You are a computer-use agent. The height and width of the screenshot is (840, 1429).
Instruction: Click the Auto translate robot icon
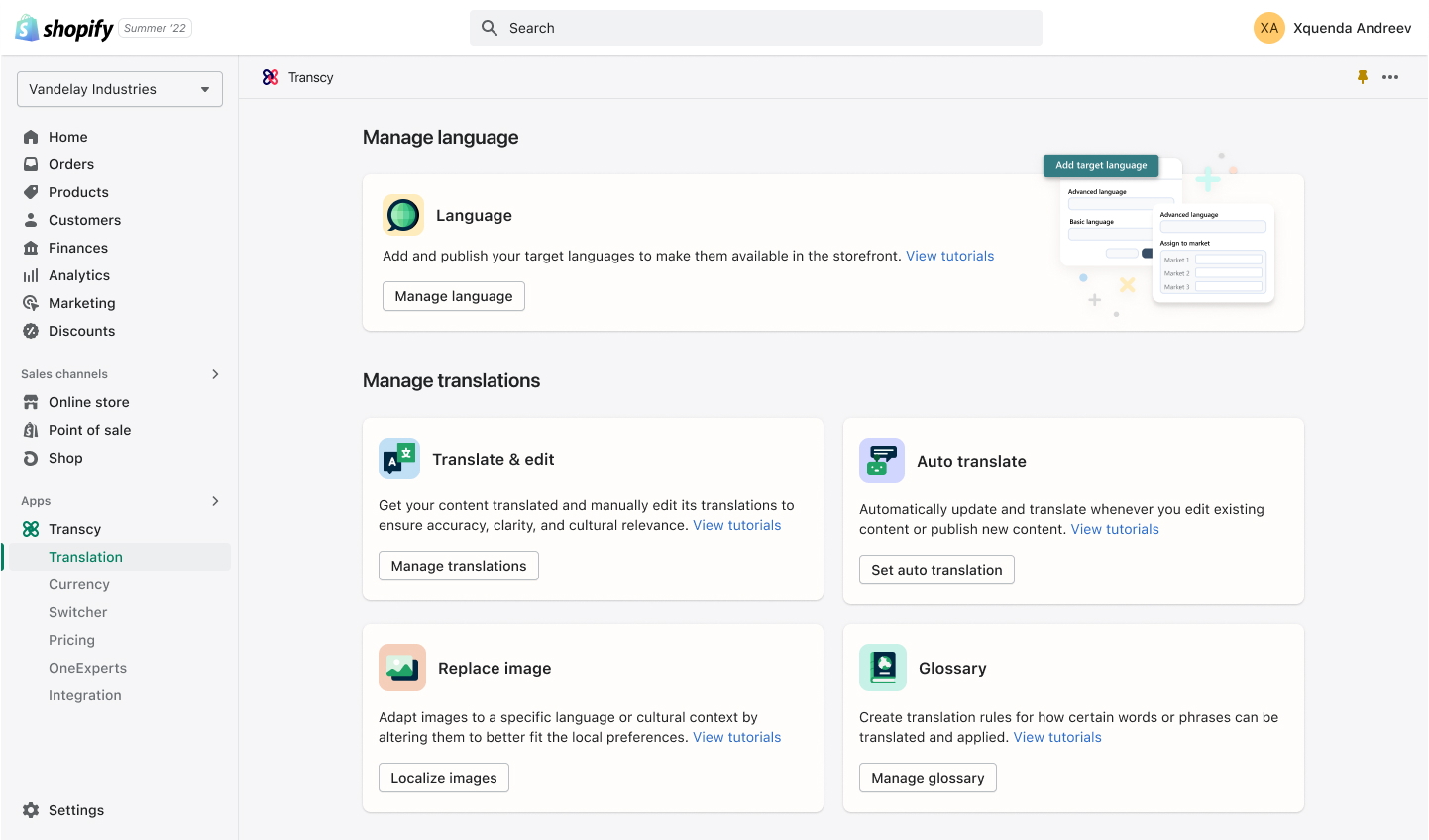pos(882,461)
